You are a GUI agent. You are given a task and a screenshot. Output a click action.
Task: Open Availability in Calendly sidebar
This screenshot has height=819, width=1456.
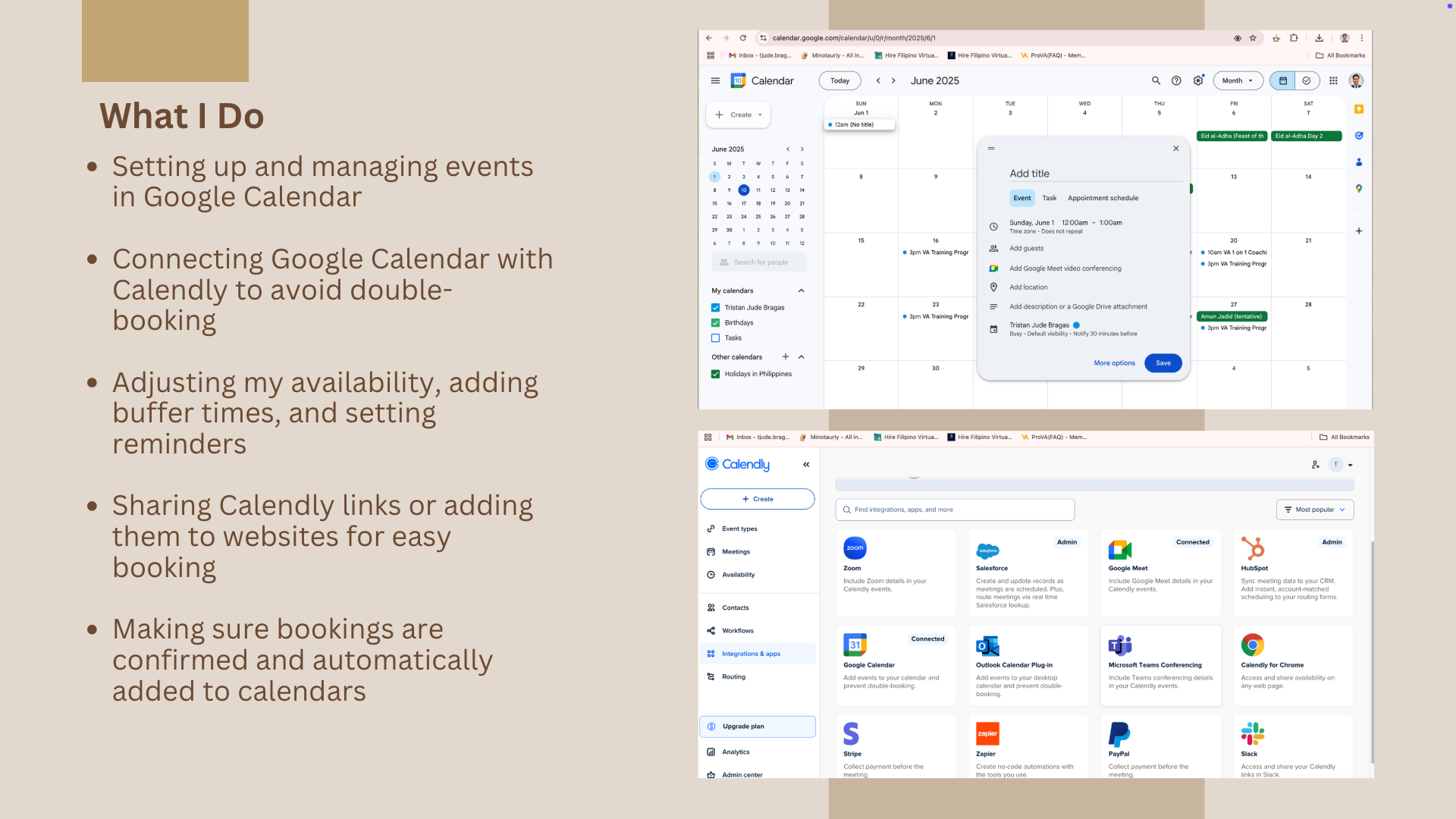(738, 575)
